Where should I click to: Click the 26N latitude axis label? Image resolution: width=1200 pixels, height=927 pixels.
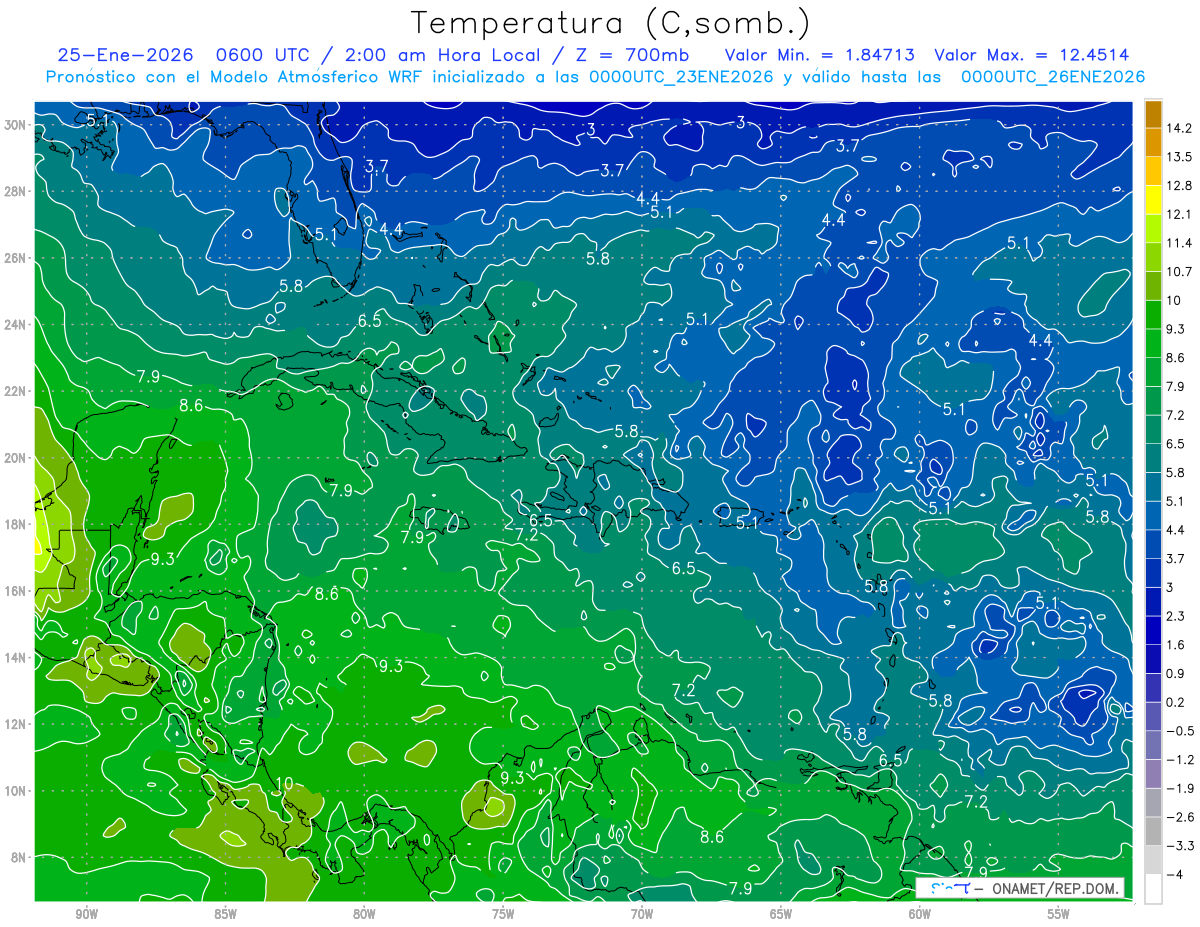(x=16, y=258)
